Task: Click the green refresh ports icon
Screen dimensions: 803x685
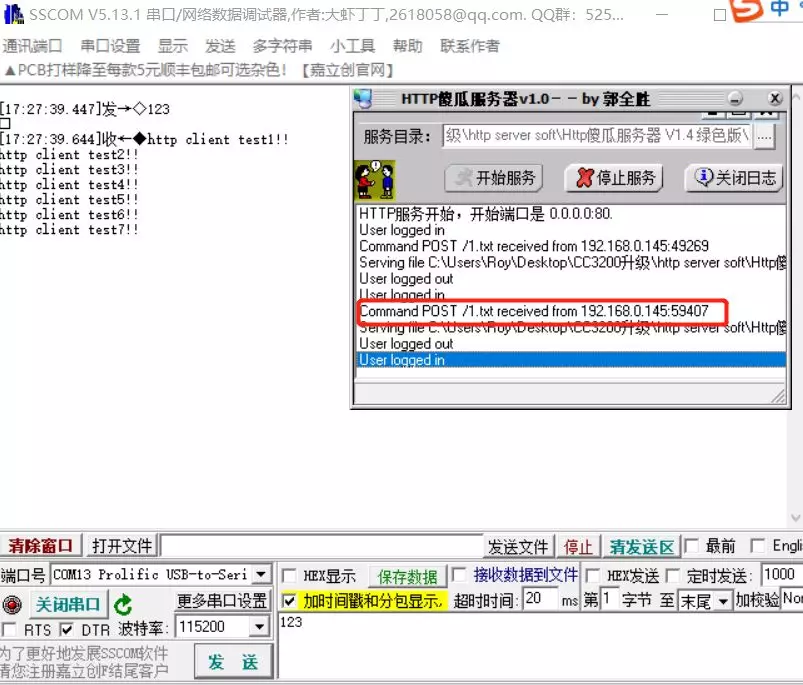Action: point(123,605)
